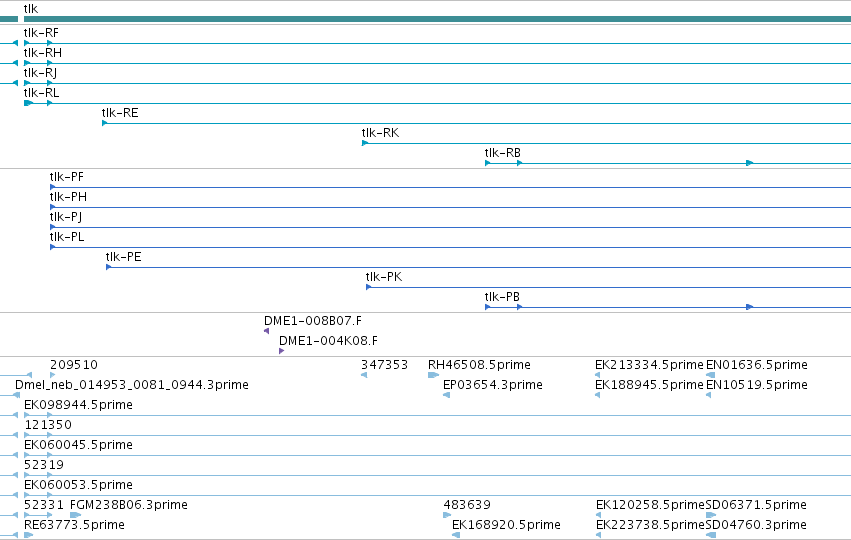This screenshot has width=851, height=540.
Task: Click the tlk-RE start arrow glyph
Action: (105, 123)
